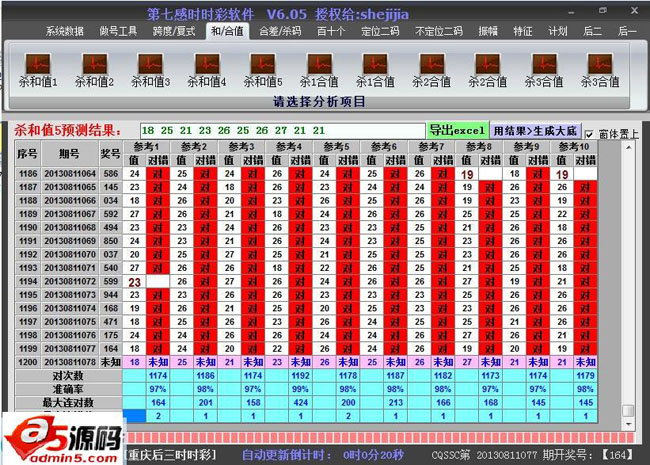The image size is (650, 465).
Task: Click sequence number 1199
Action: (28, 349)
